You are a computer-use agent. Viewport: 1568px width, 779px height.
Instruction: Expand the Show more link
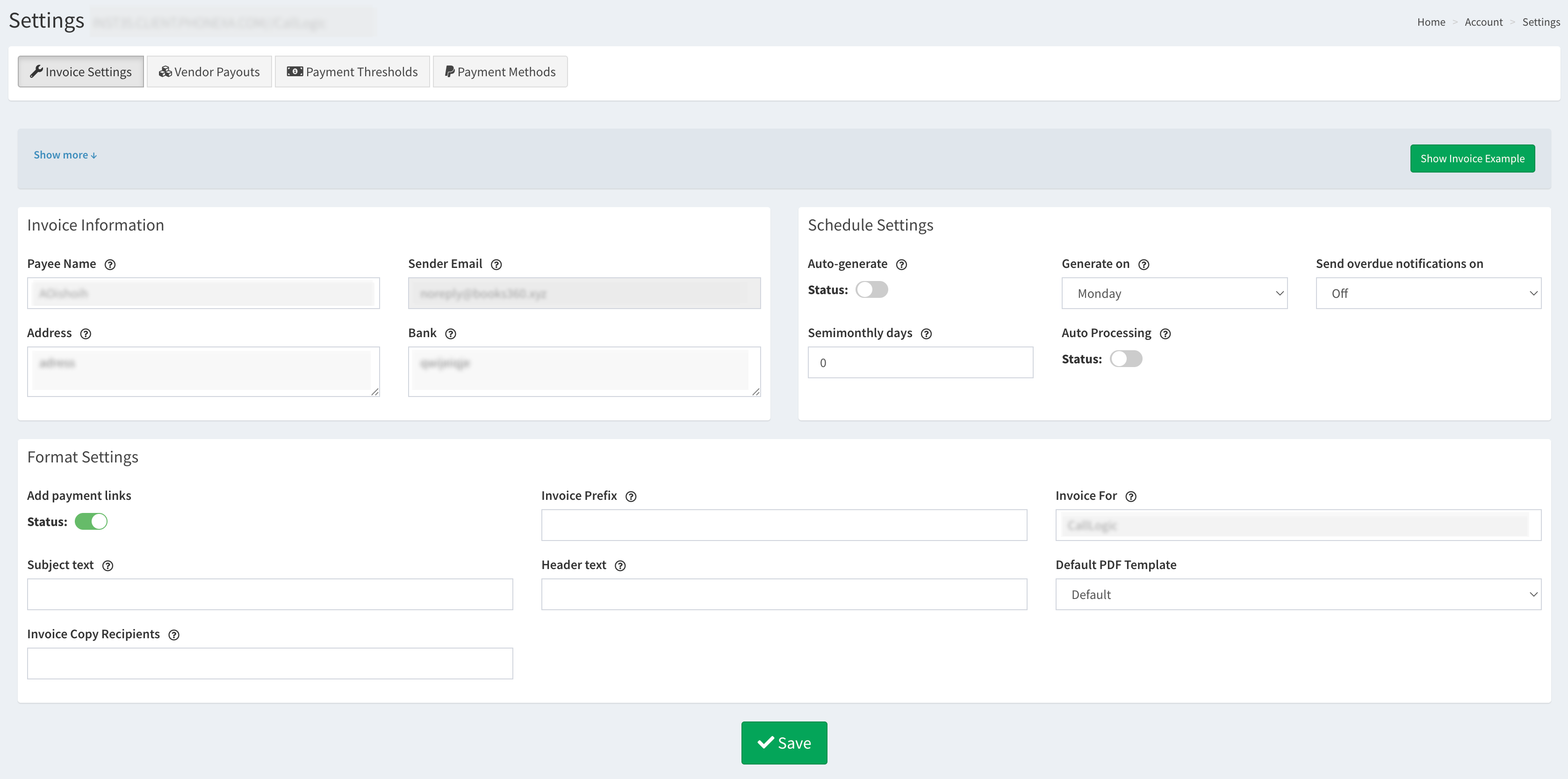coord(65,155)
